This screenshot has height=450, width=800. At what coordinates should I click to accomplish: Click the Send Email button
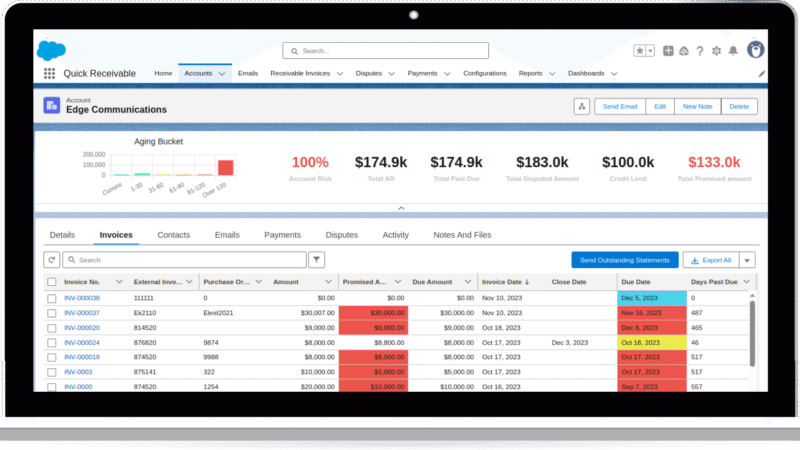[x=620, y=107]
